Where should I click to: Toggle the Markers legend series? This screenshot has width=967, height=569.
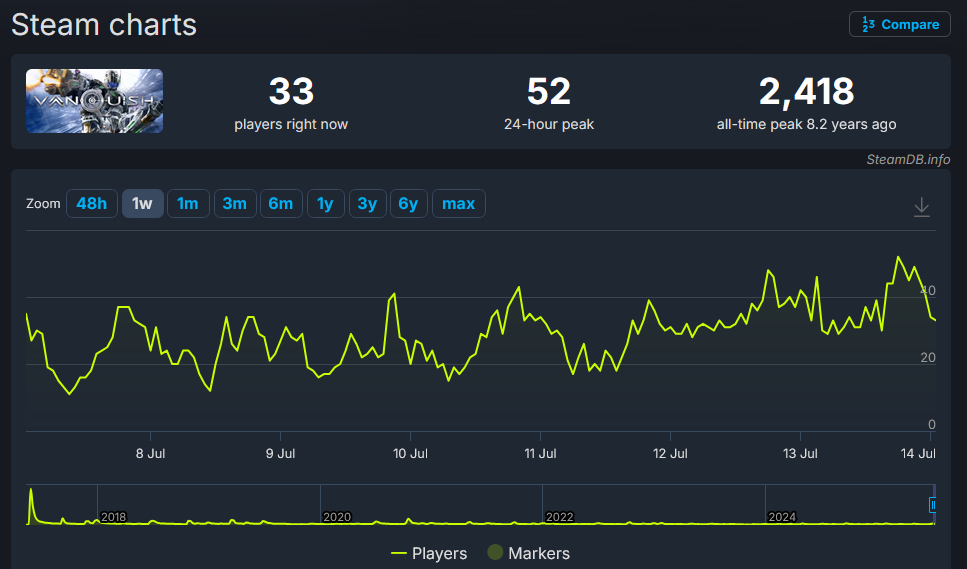[529, 553]
